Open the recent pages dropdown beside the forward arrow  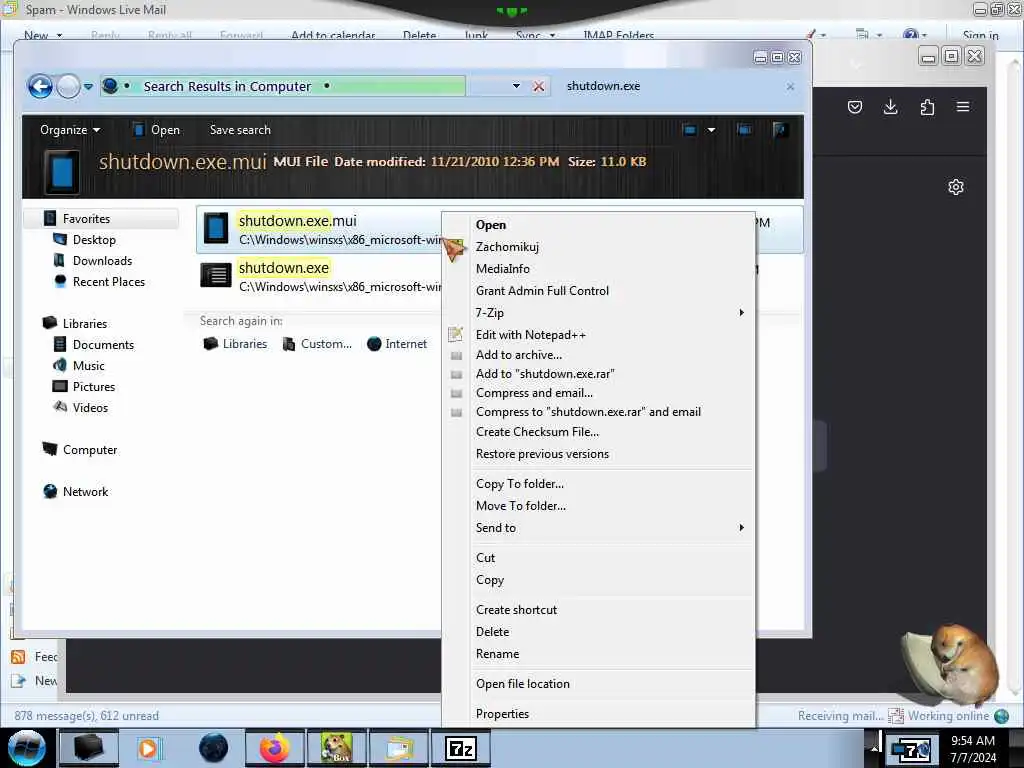[88, 86]
